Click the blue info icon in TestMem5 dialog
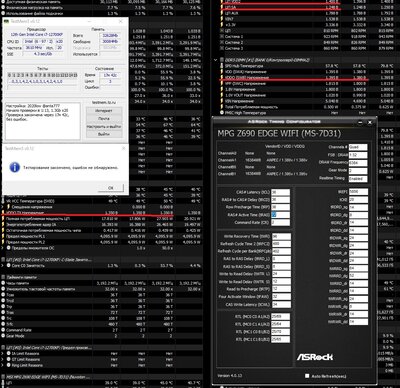This screenshot has width=400, height=388. [x=14, y=167]
